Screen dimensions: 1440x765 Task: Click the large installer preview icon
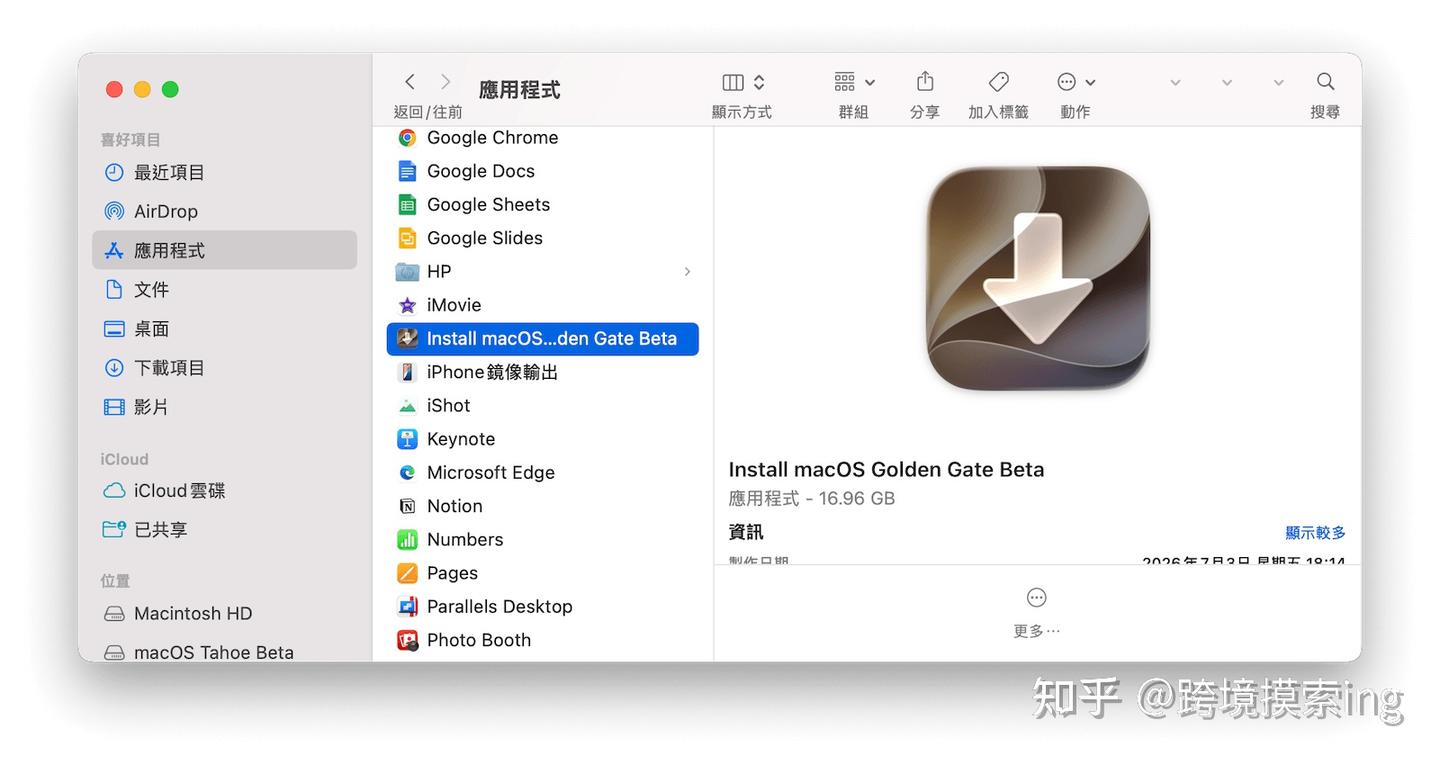click(1038, 279)
